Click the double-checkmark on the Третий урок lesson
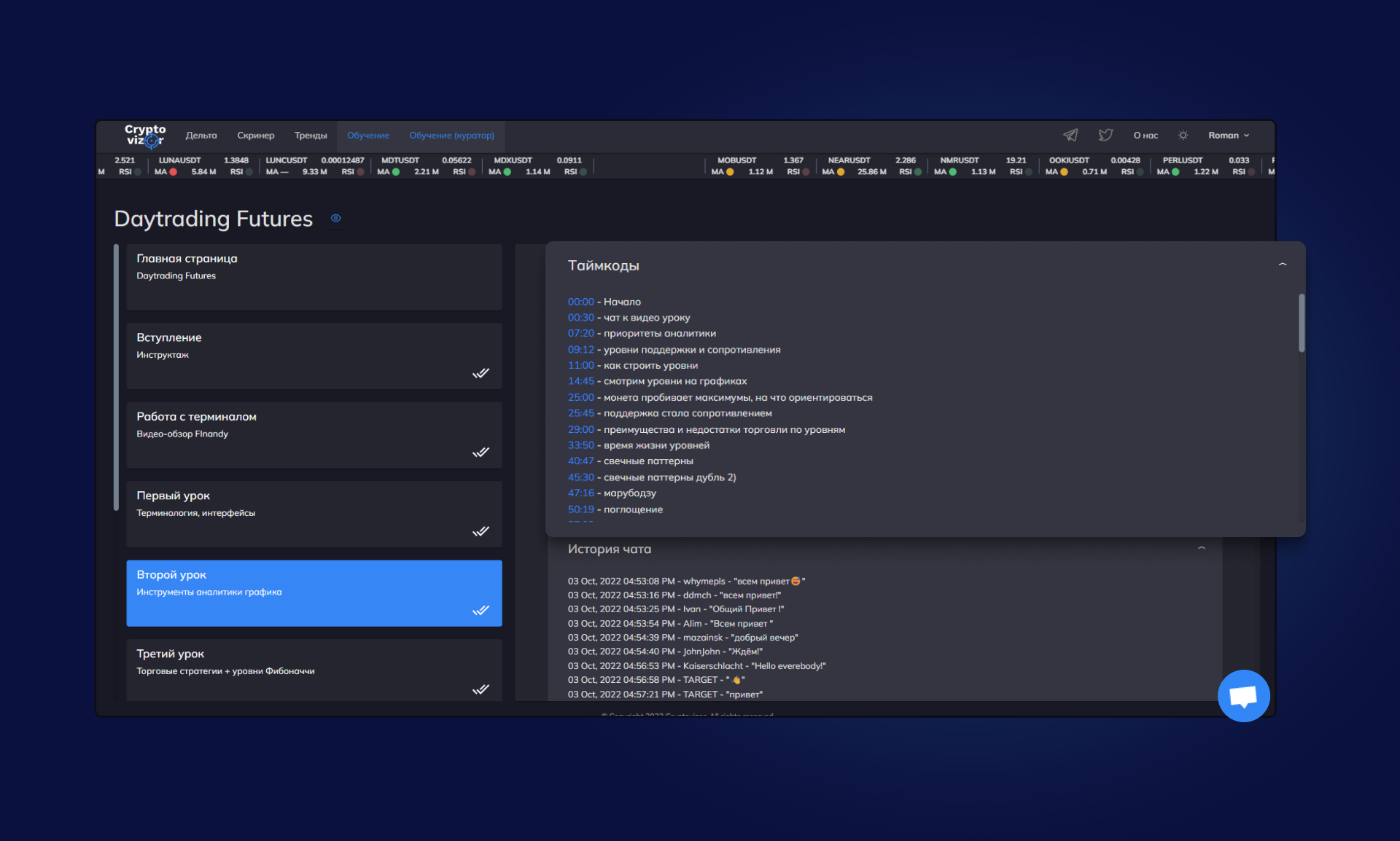The height and width of the screenshot is (841, 1400). 481,689
